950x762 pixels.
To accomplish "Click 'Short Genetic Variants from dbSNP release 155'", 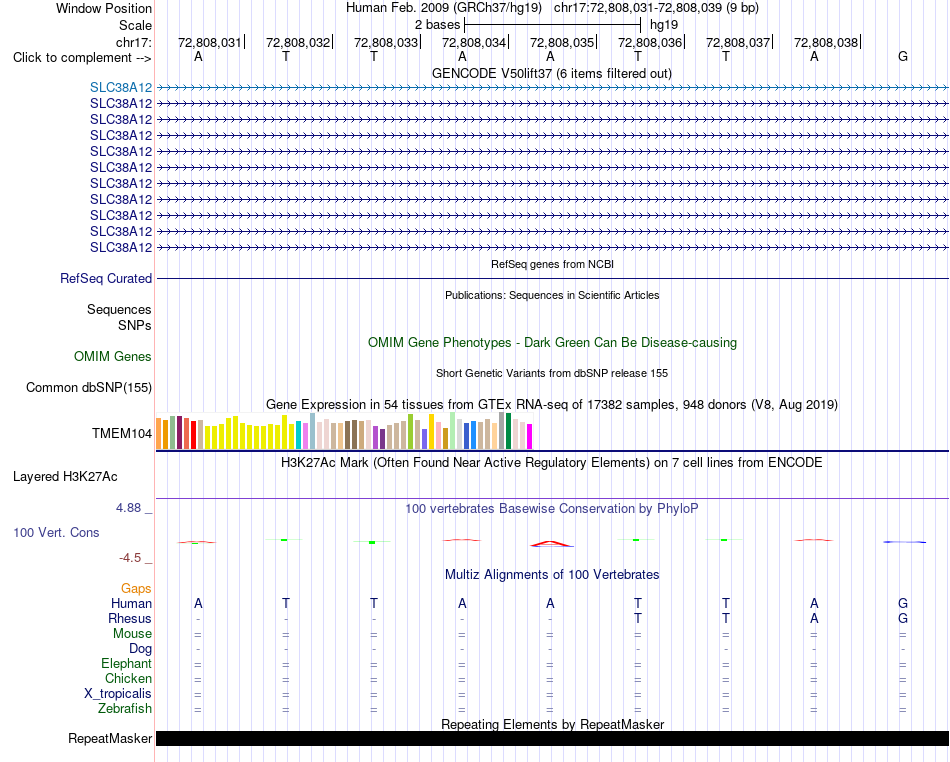I will pos(552,373).
